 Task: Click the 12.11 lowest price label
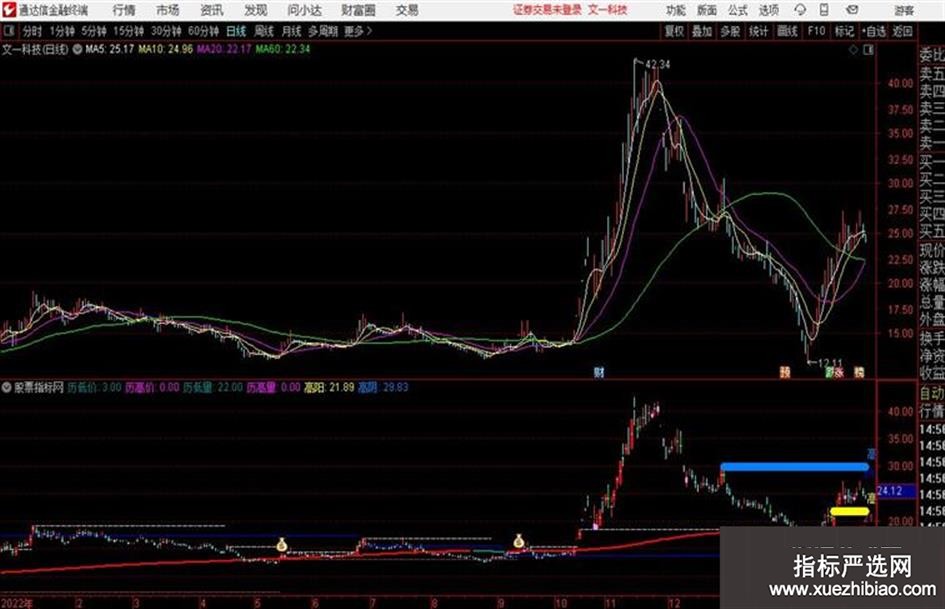click(830, 363)
